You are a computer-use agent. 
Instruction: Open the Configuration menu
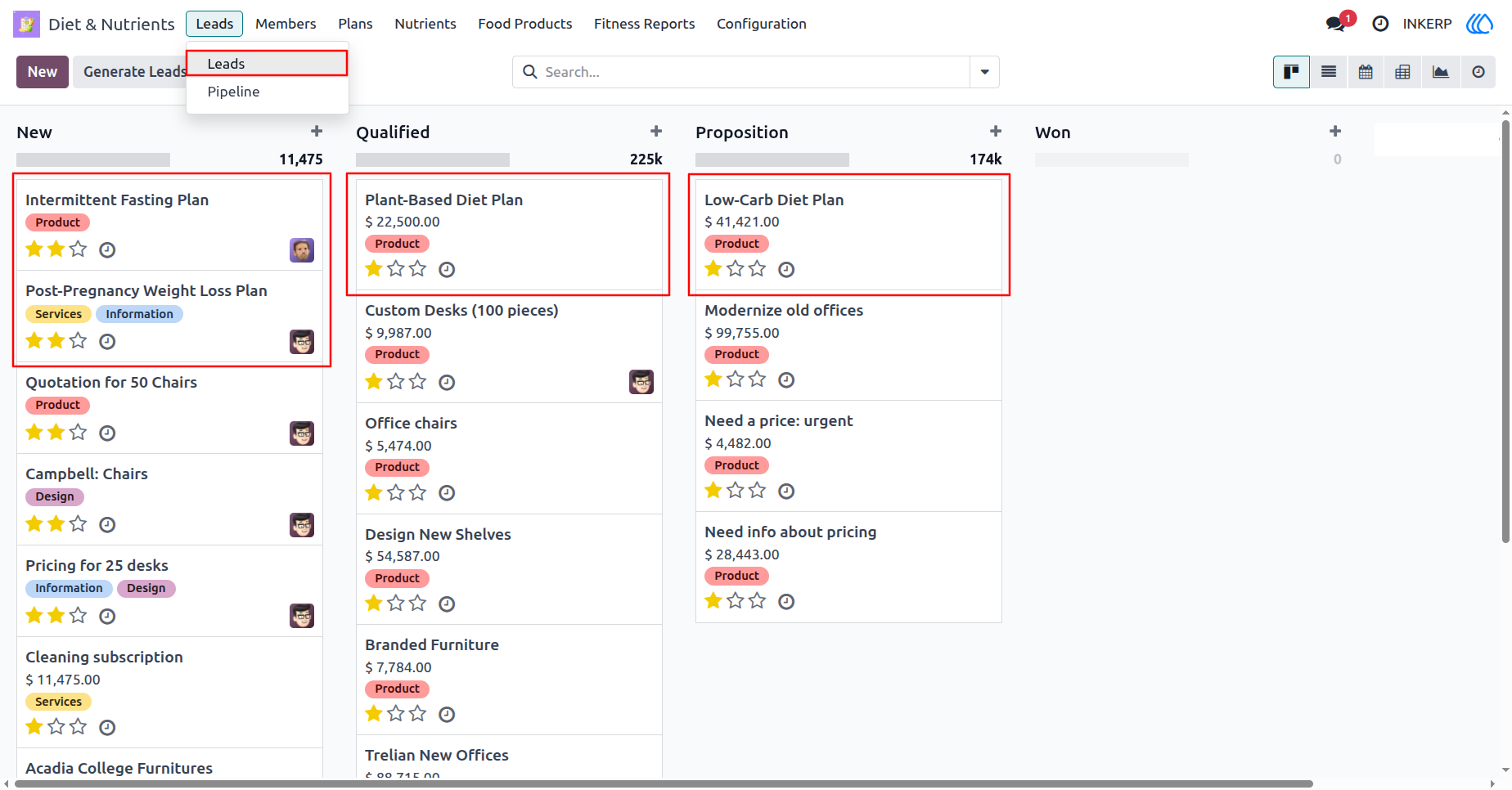[x=762, y=24]
